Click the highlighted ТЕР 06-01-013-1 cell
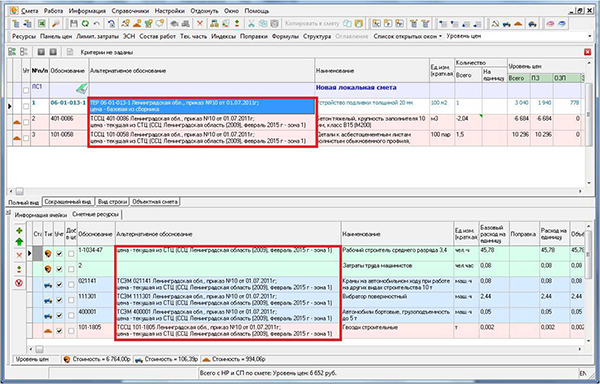 202,106
